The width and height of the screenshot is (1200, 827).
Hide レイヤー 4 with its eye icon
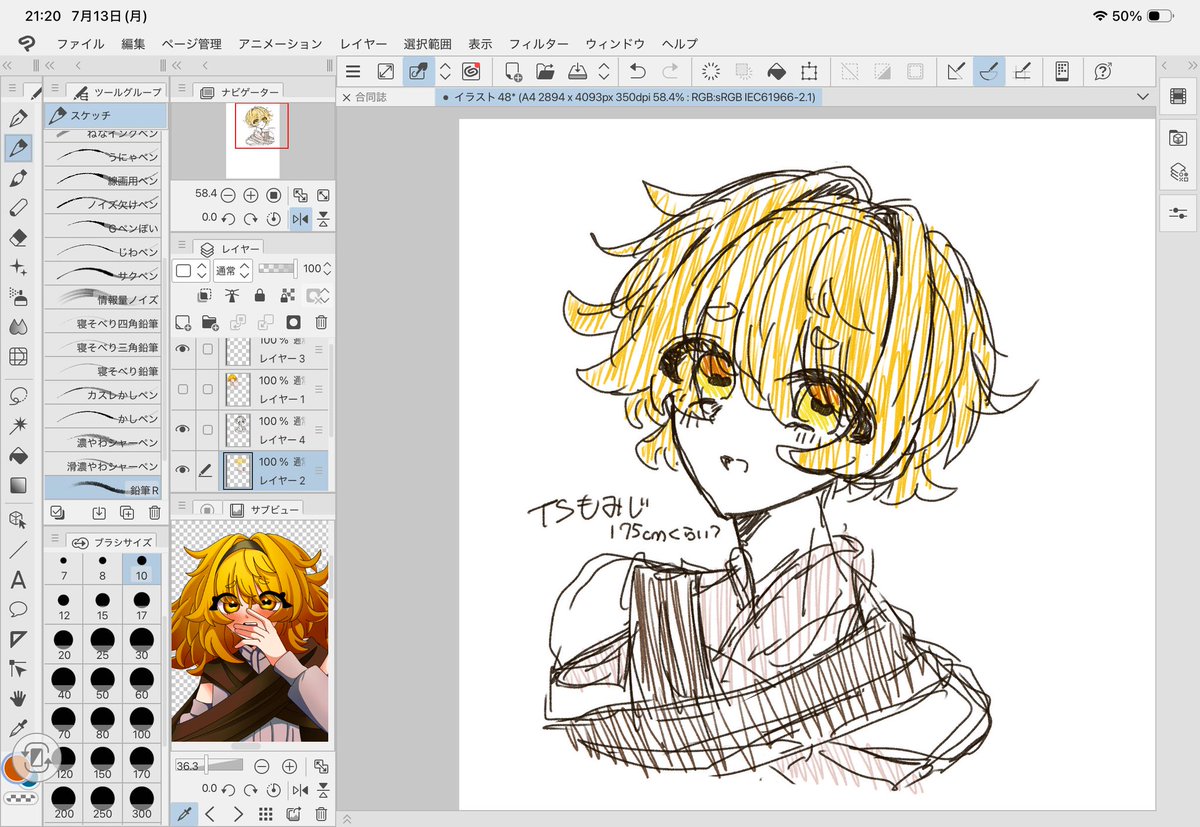pyautogui.click(x=183, y=429)
